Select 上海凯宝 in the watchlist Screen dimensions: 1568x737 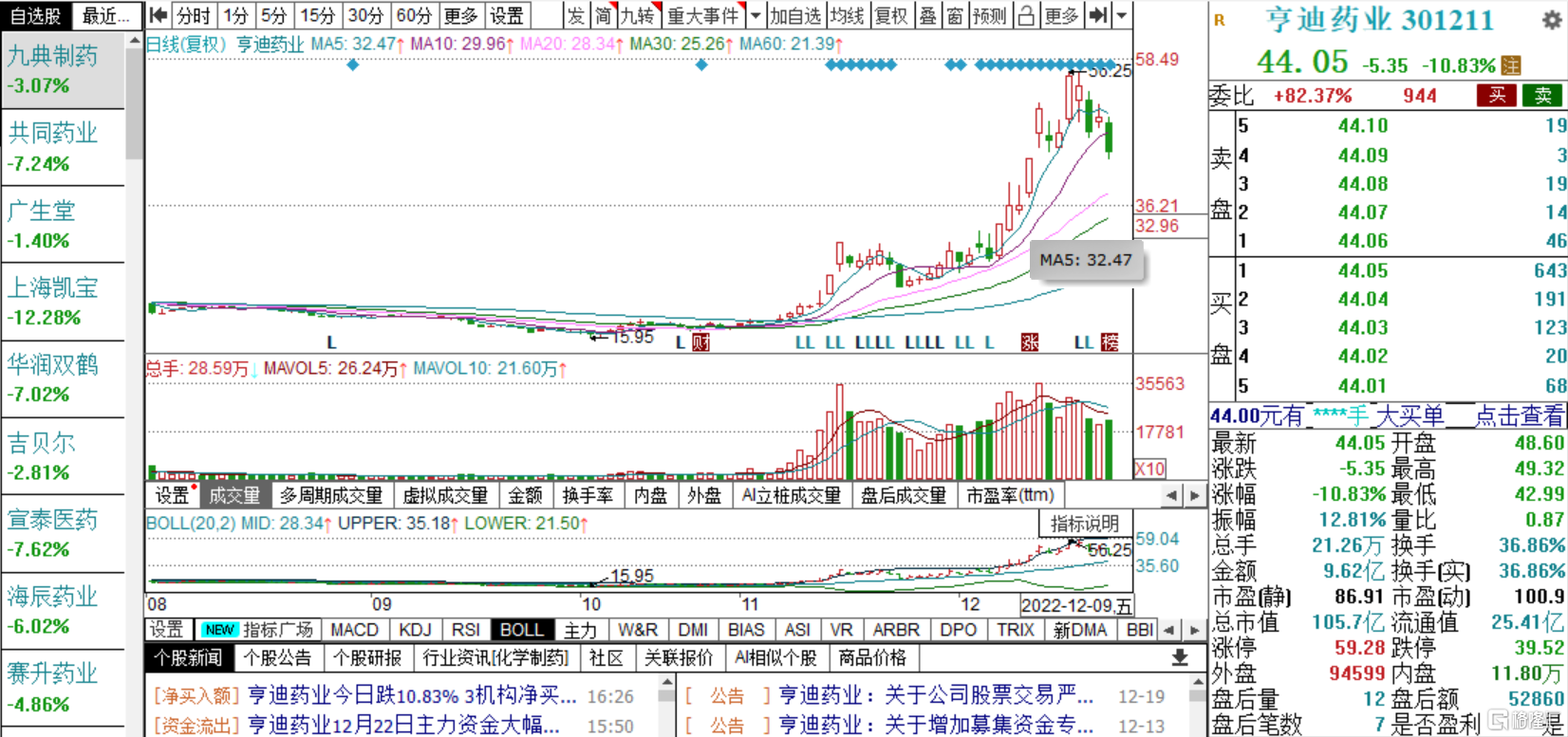pos(64,302)
